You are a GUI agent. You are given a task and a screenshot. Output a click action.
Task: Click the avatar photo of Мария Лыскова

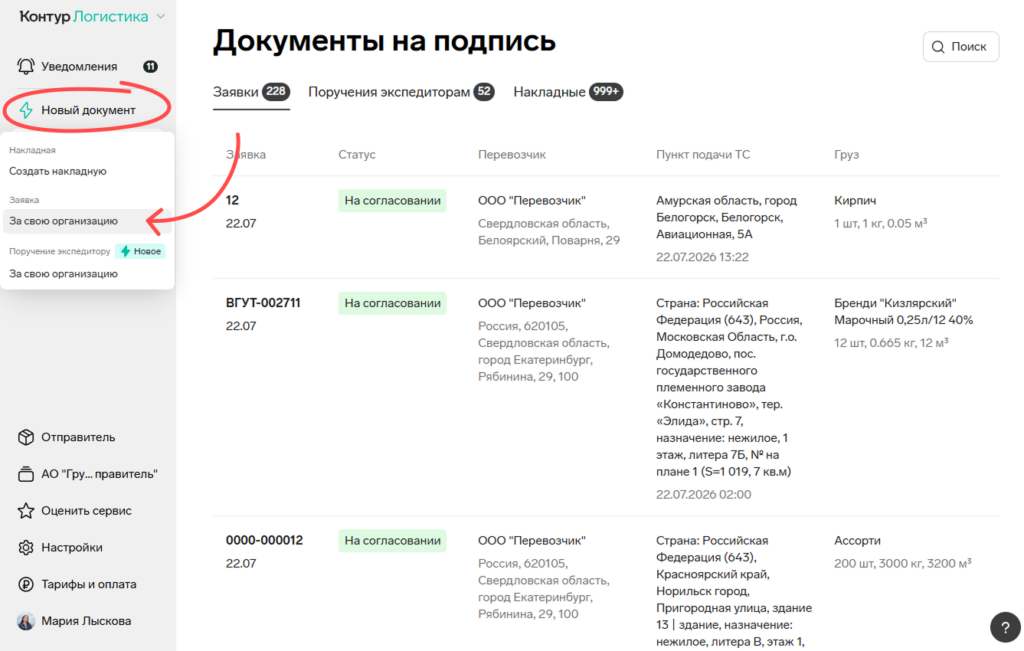(25, 621)
